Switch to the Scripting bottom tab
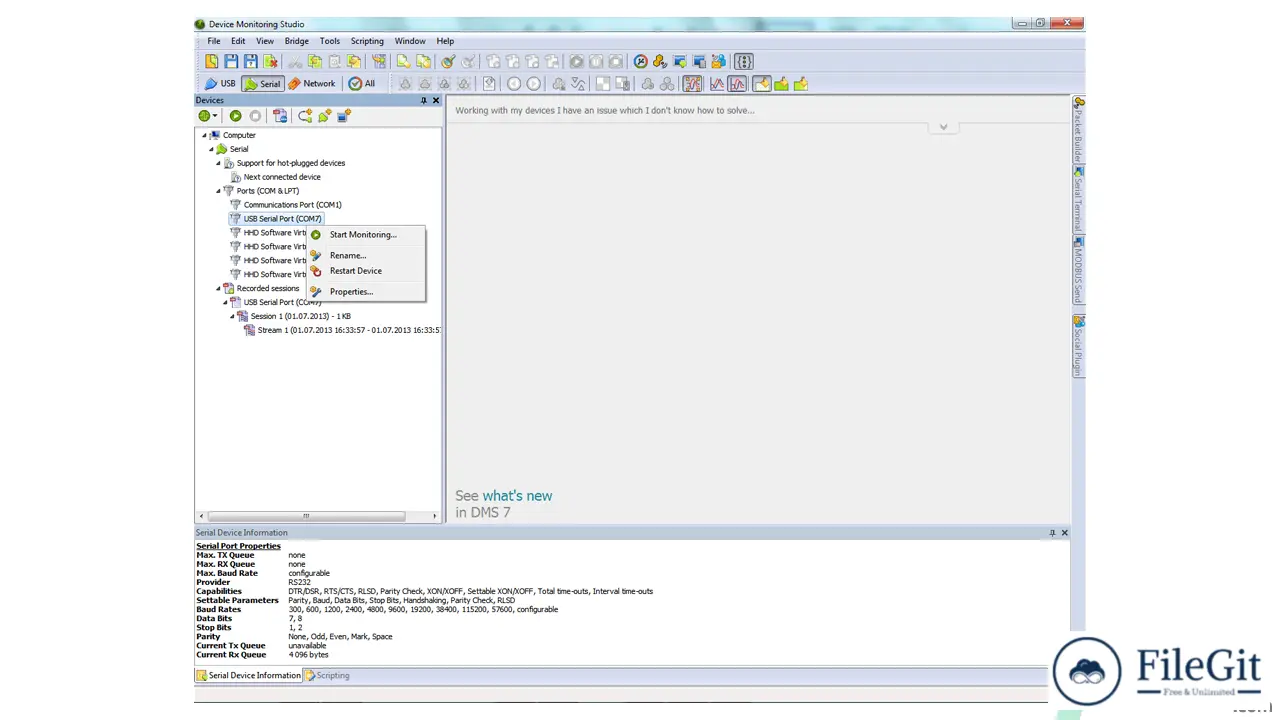This screenshot has height=720, width=1280. click(328, 676)
